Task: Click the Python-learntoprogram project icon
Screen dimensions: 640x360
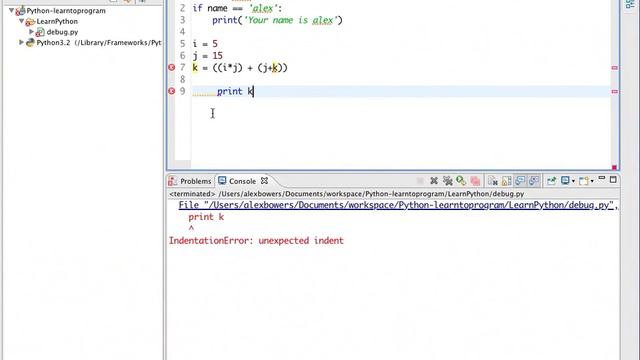Action: click(x=20, y=11)
